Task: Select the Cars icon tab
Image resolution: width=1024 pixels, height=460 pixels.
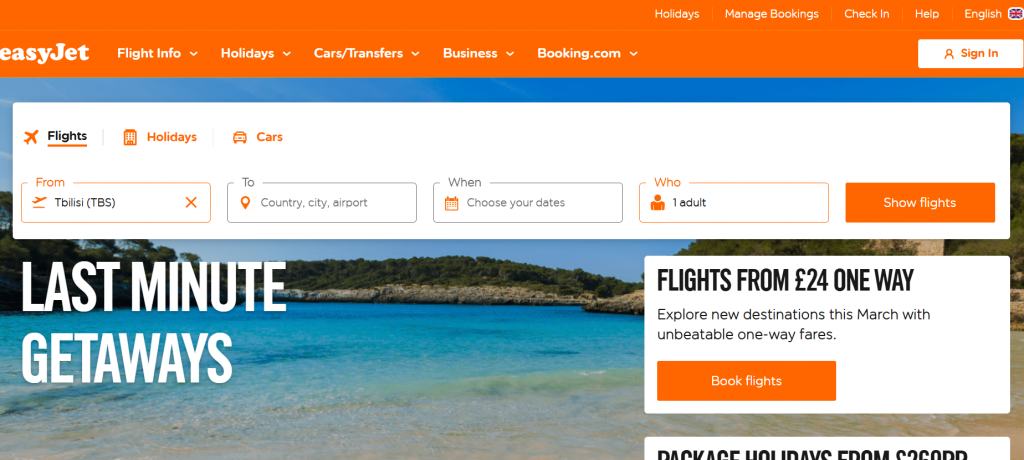Action: pos(240,137)
